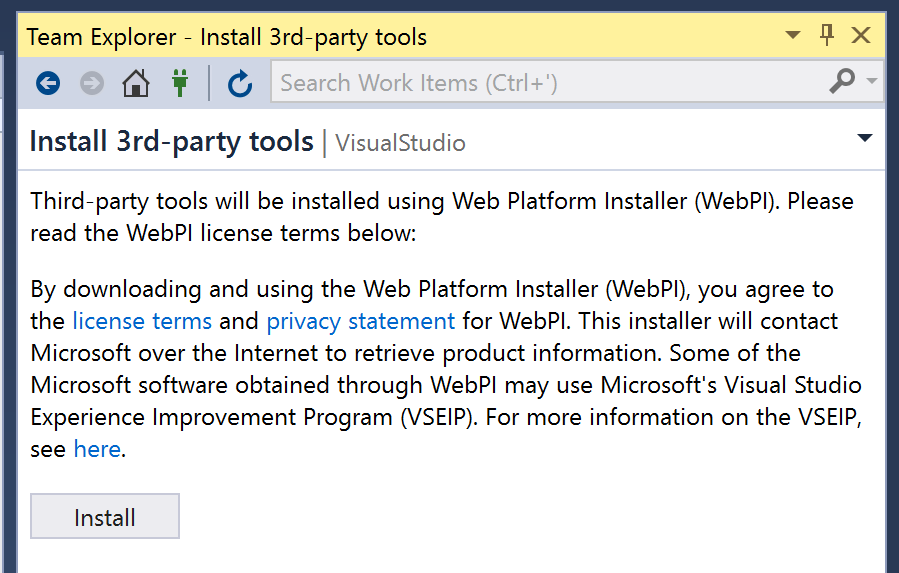Close the Team Explorer panel
This screenshot has height=573, width=899.
coord(860,36)
